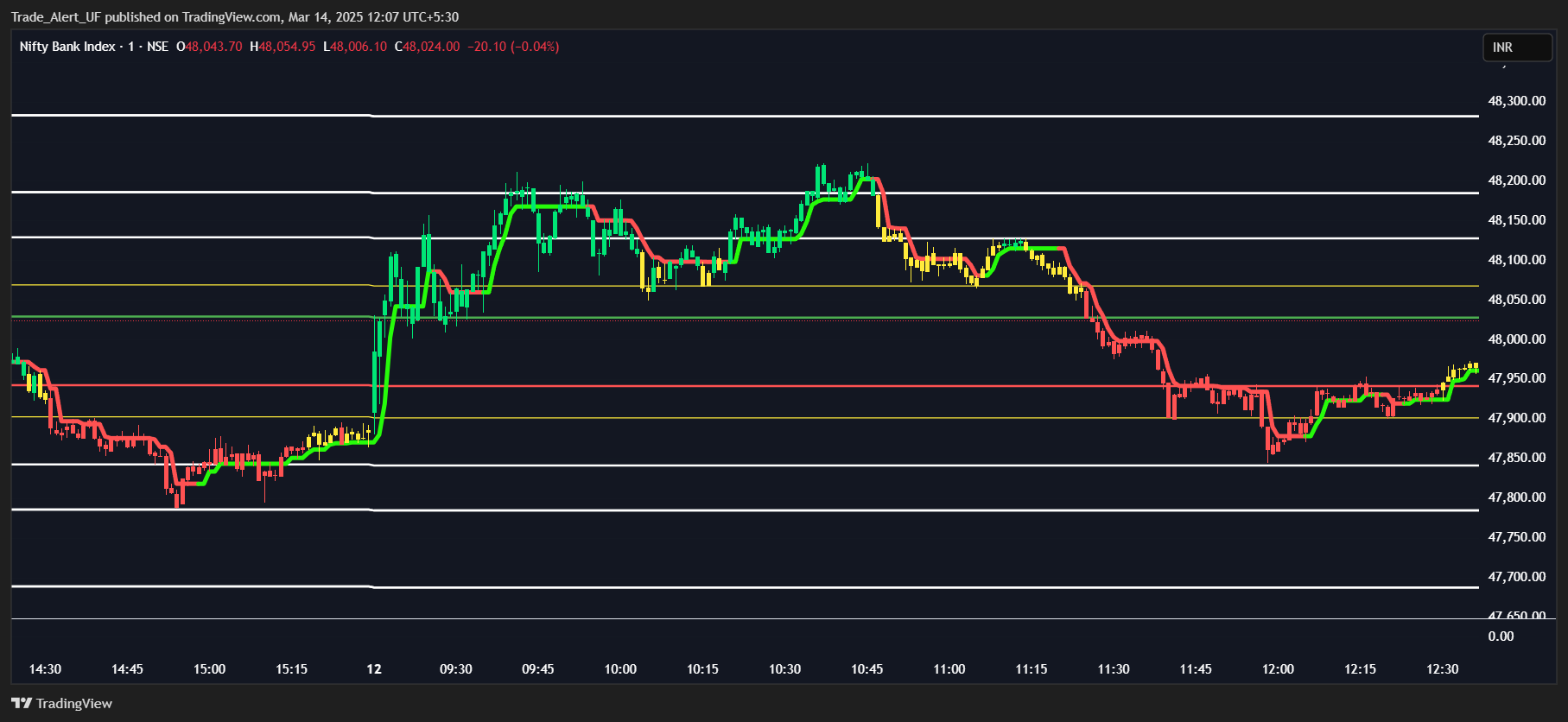Click the 11:15 time axis label
This screenshot has width=1568, height=722.
(x=1032, y=669)
